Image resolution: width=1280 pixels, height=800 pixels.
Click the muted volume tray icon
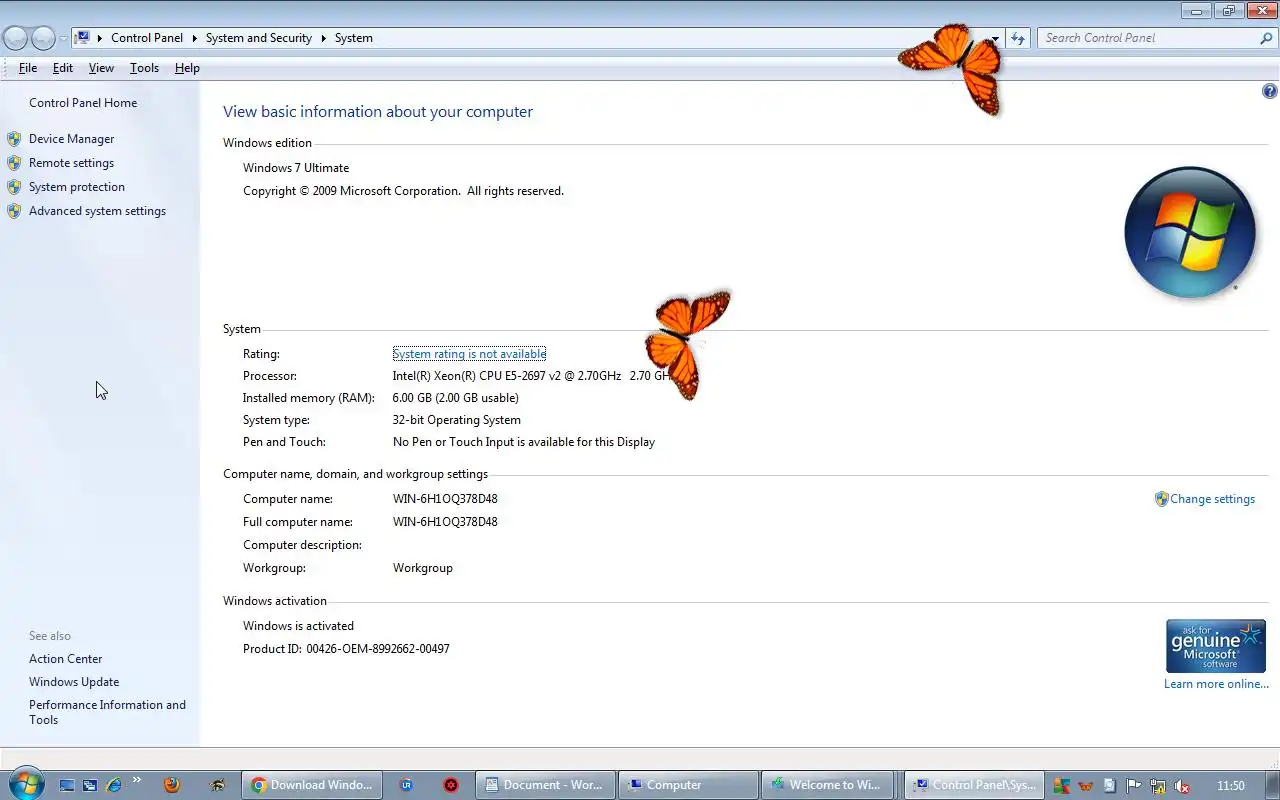[1182, 786]
